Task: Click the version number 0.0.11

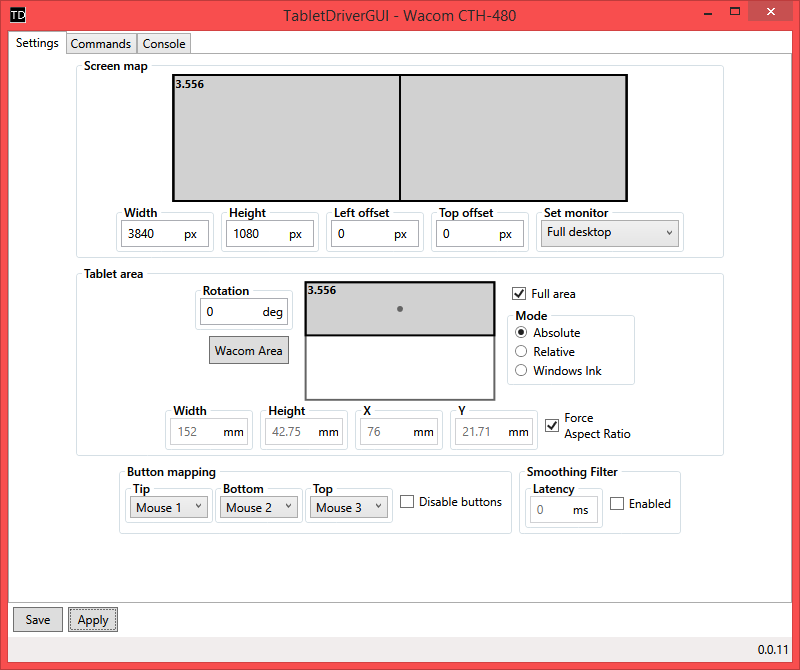Action: tap(773, 650)
